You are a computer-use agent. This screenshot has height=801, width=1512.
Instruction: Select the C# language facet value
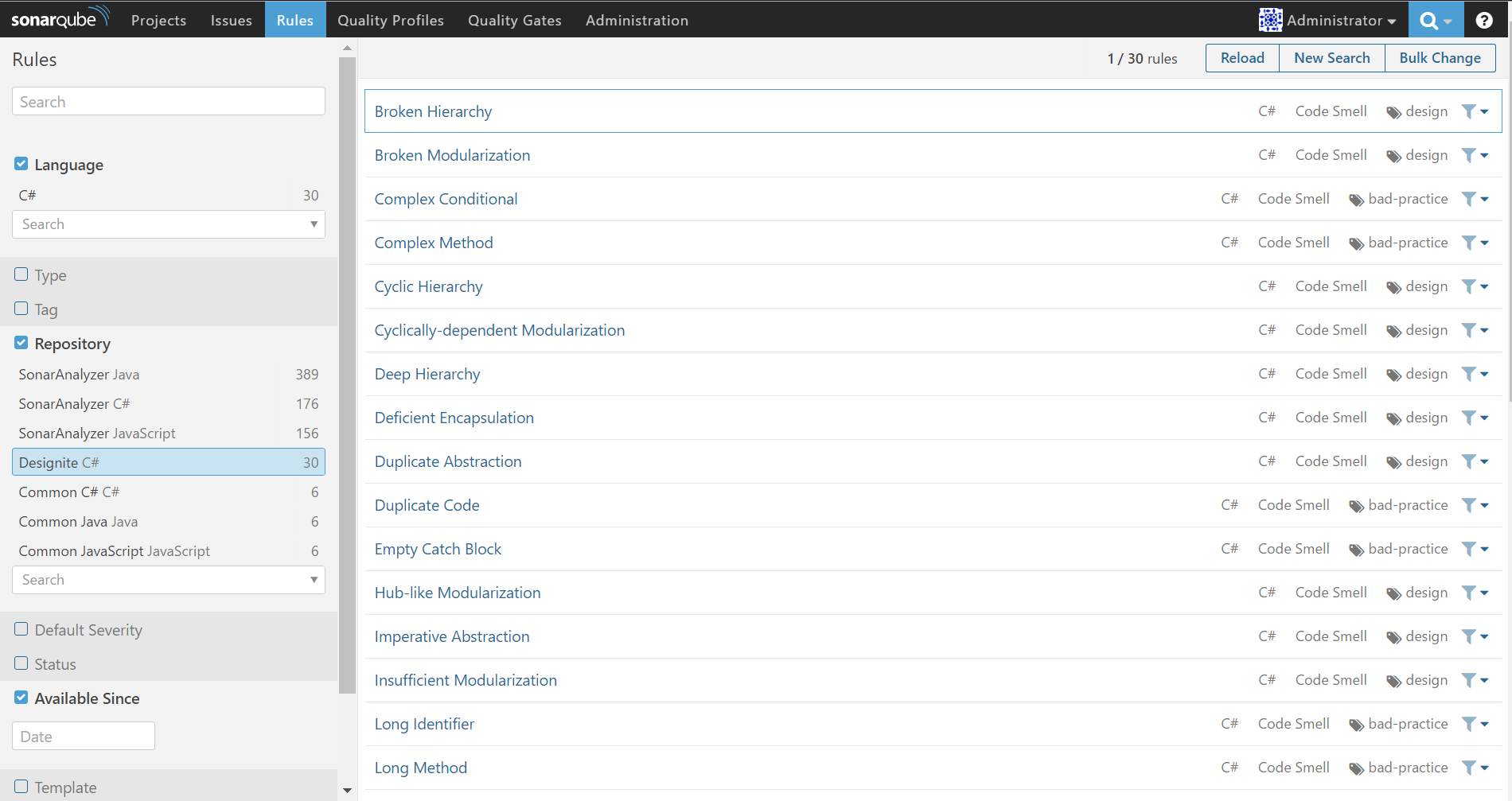(169, 195)
